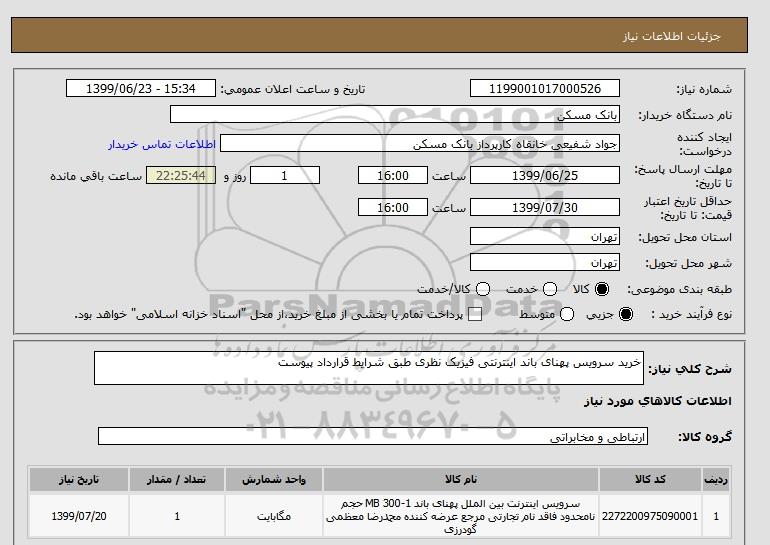Open the buyer contact information link
The image size is (770, 545).
[162, 144]
